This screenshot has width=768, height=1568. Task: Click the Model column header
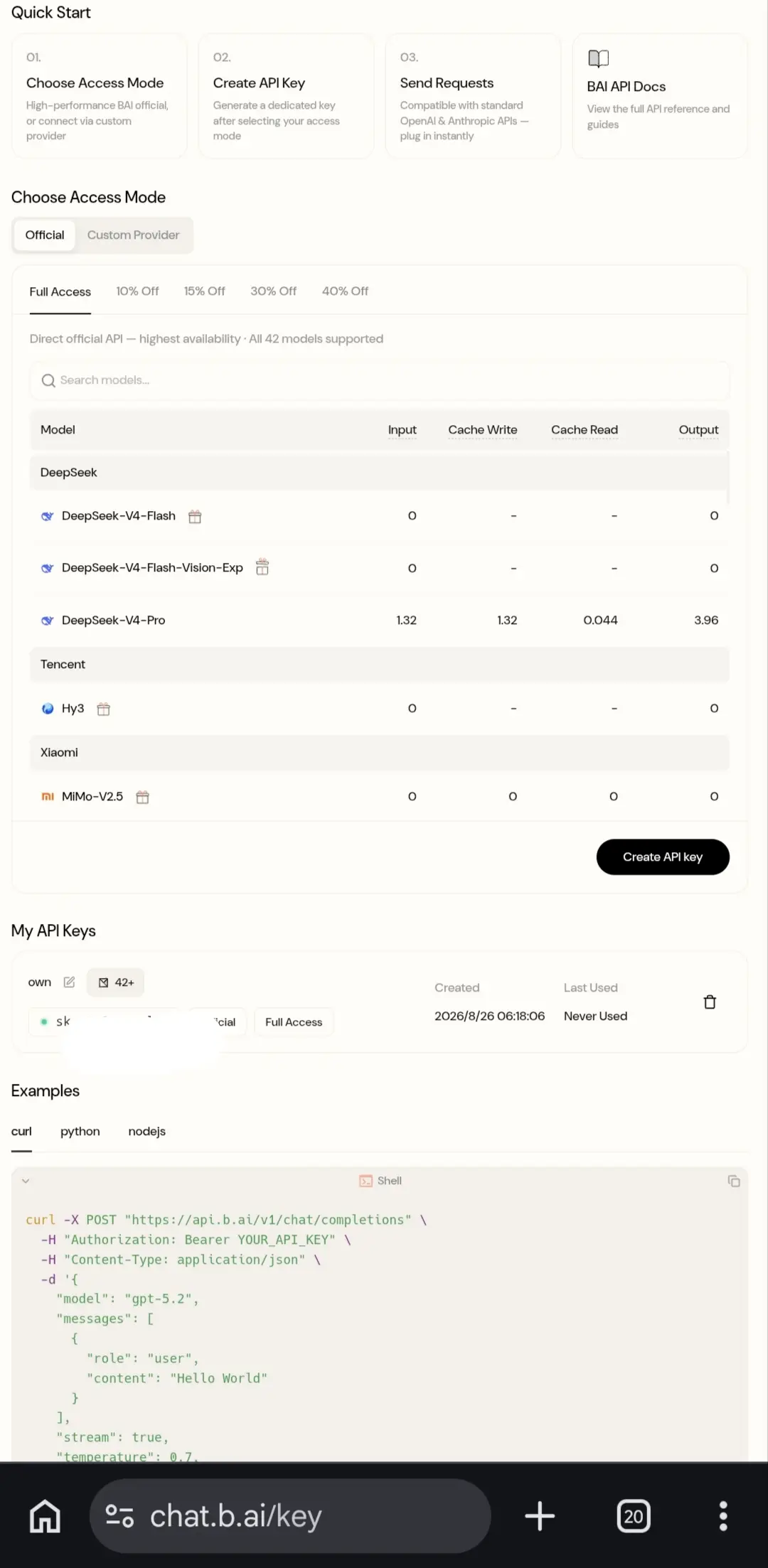coord(58,430)
